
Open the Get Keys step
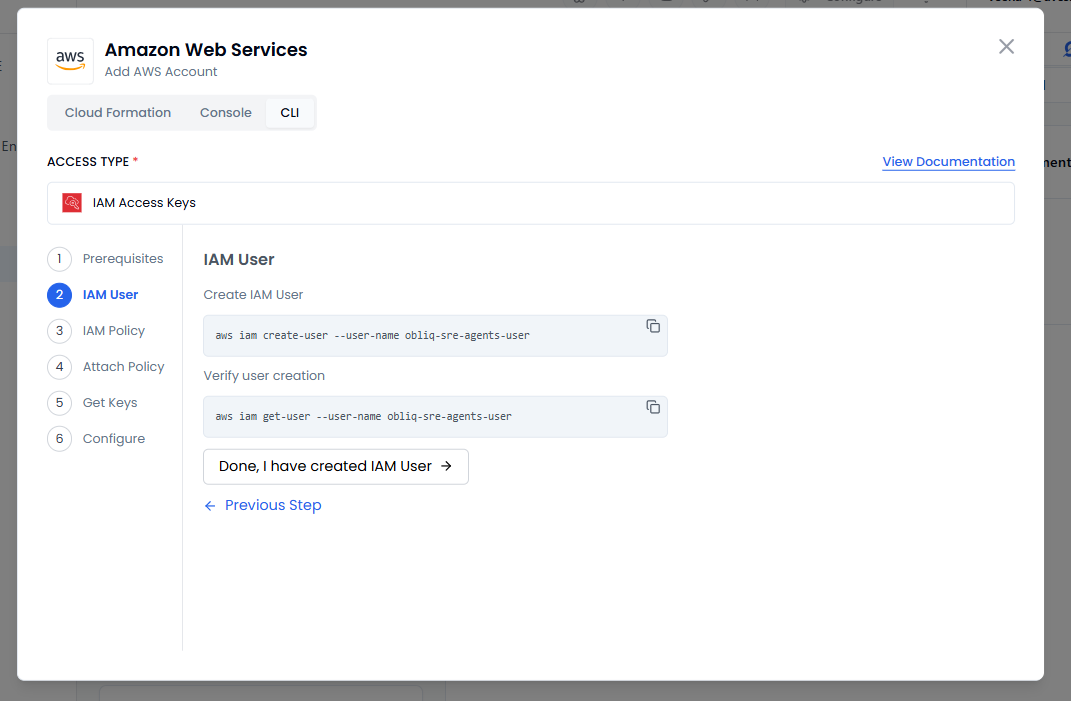pyautogui.click(x=110, y=403)
